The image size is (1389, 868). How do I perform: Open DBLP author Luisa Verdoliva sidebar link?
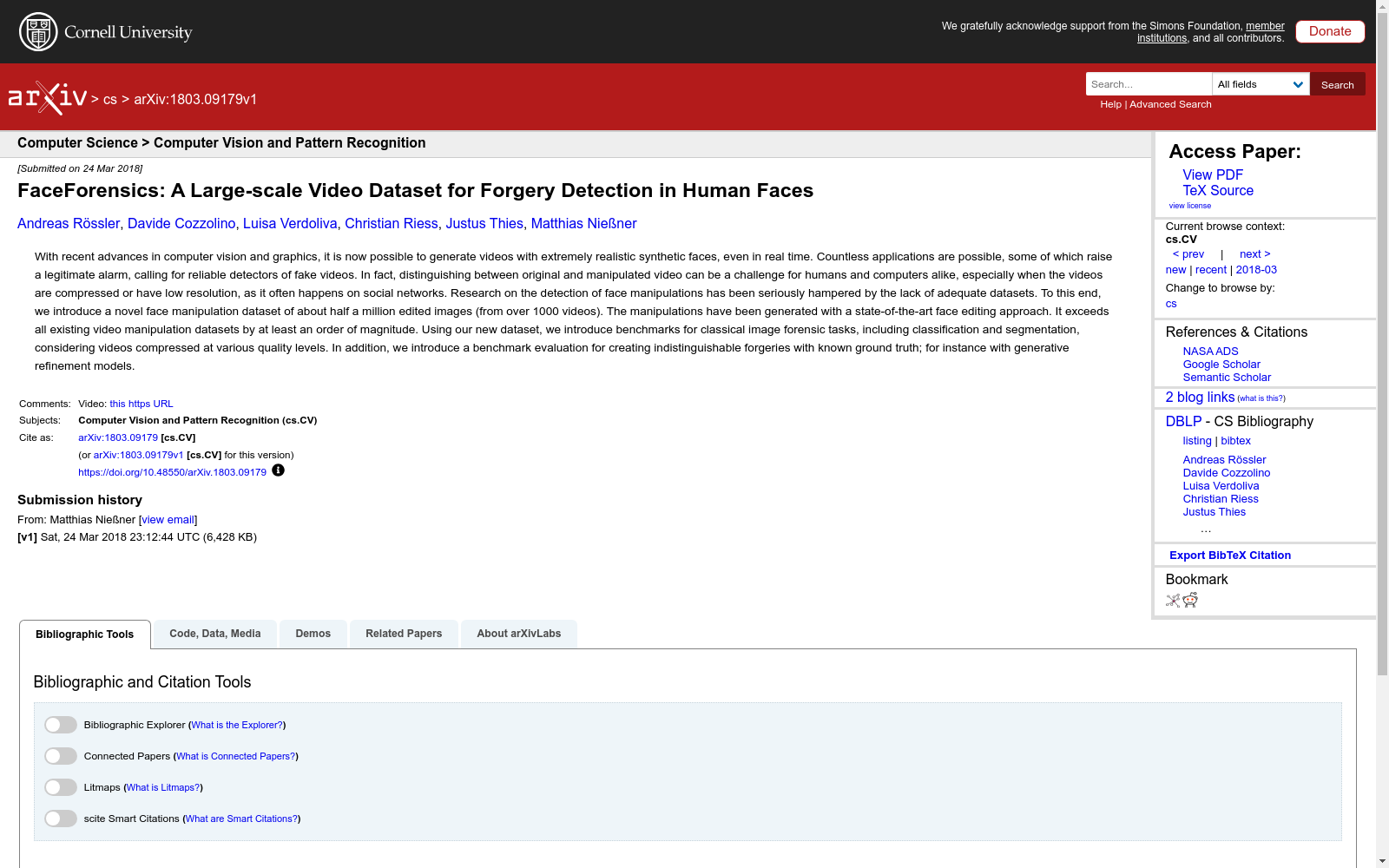pos(1221,486)
